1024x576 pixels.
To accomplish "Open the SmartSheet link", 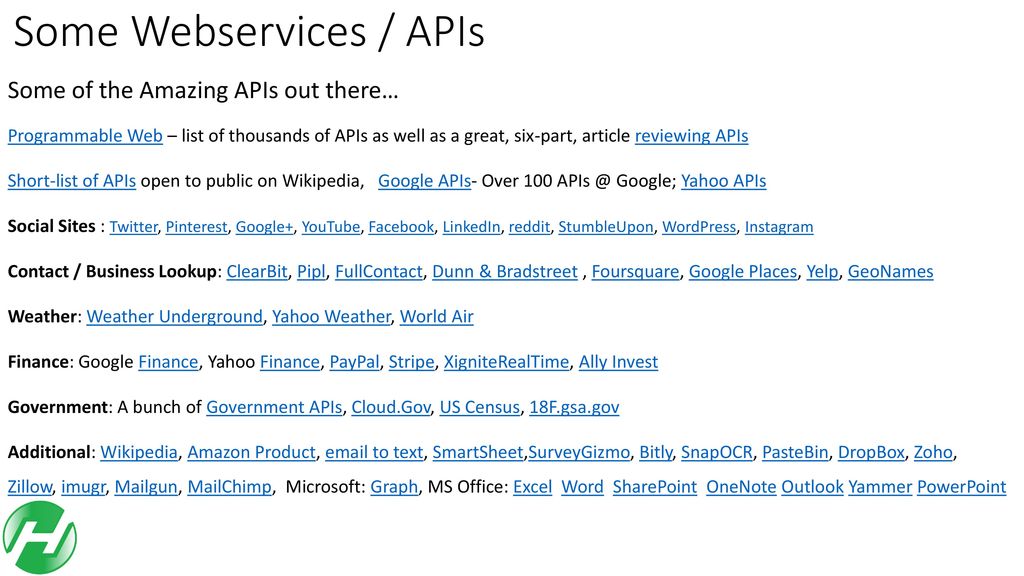I will (478, 453).
